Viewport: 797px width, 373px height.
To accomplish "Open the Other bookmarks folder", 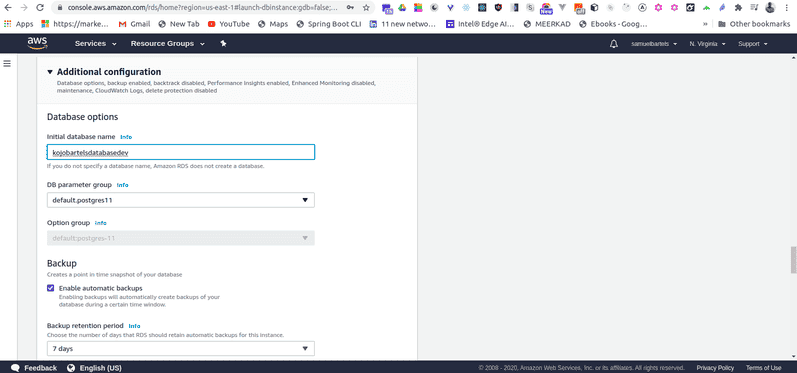I will (x=754, y=24).
